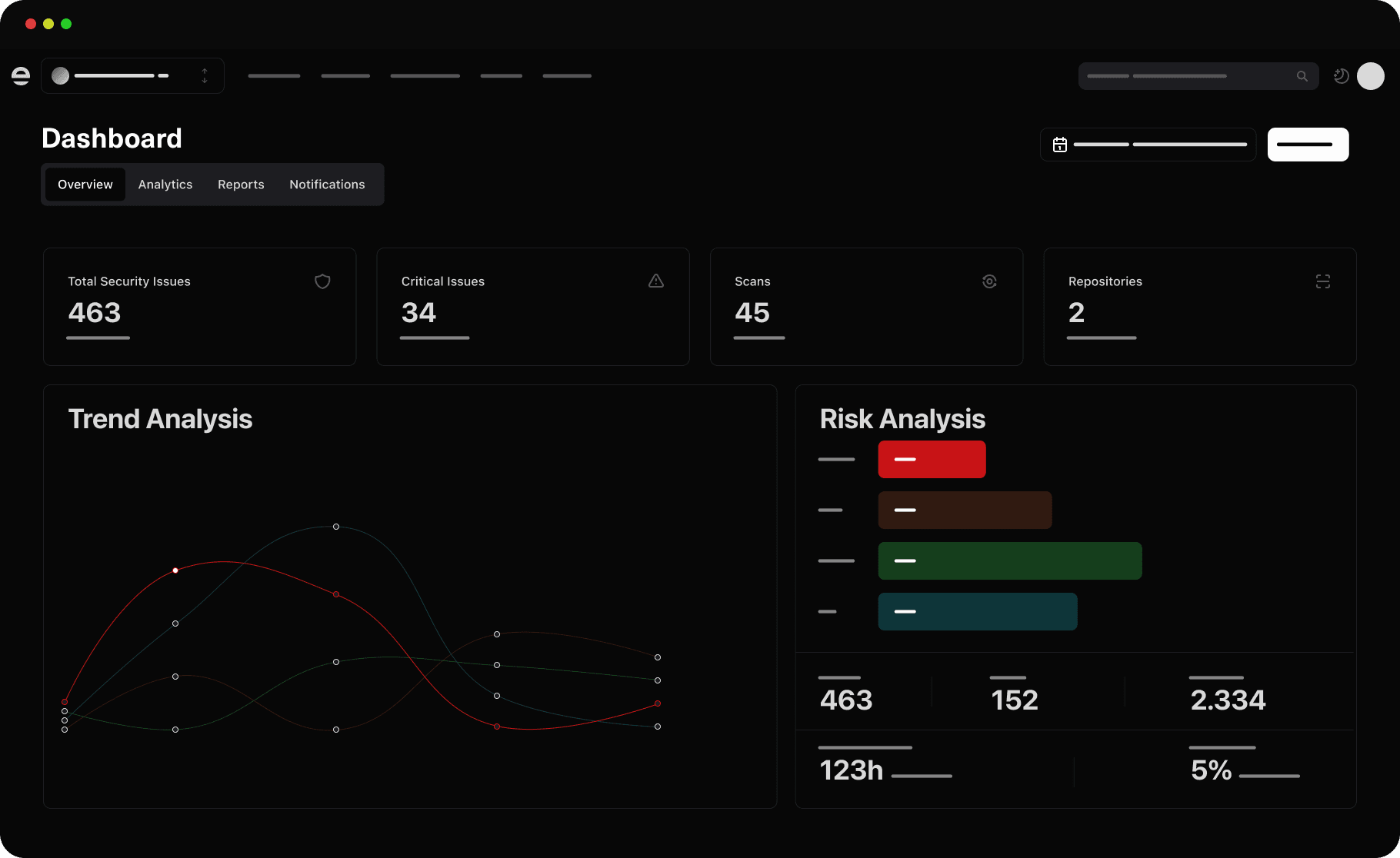The height and width of the screenshot is (858, 1400).
Task: Click the shield icon on Total Security Issues
Action: pos(322,281)
